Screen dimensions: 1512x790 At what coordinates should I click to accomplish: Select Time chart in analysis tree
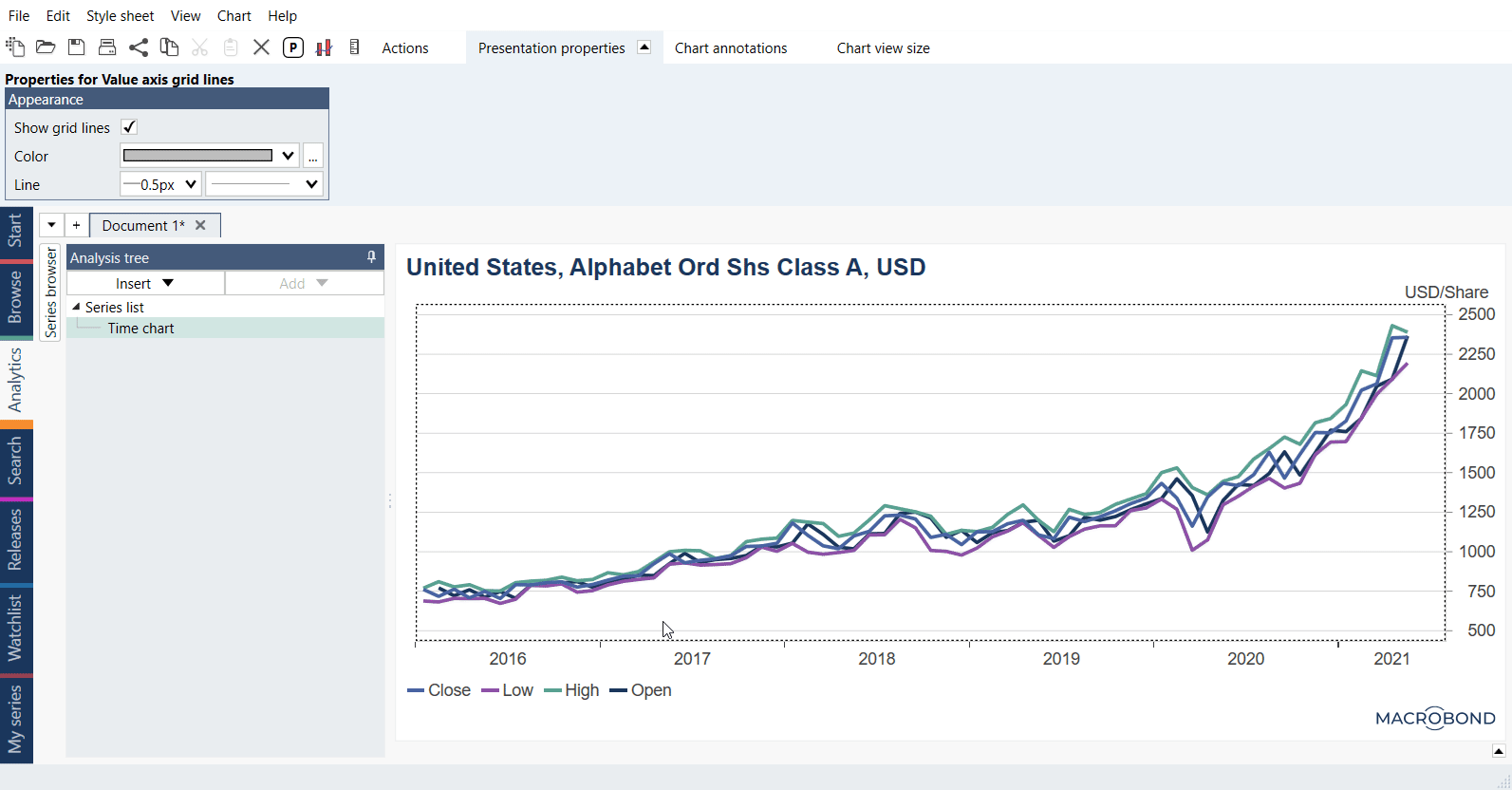[140, 328]
